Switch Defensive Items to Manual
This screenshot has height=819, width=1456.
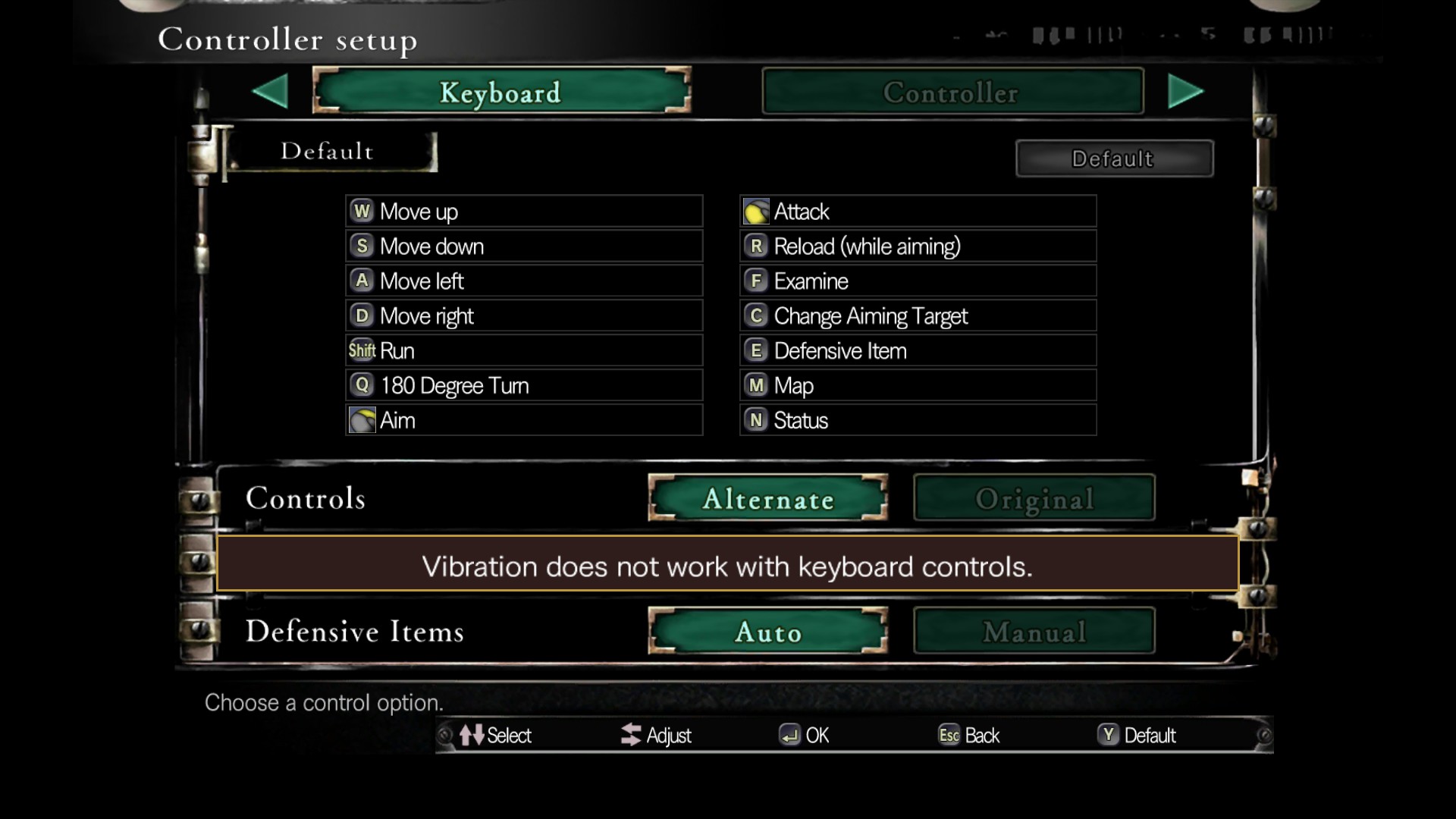[1034, 631]
